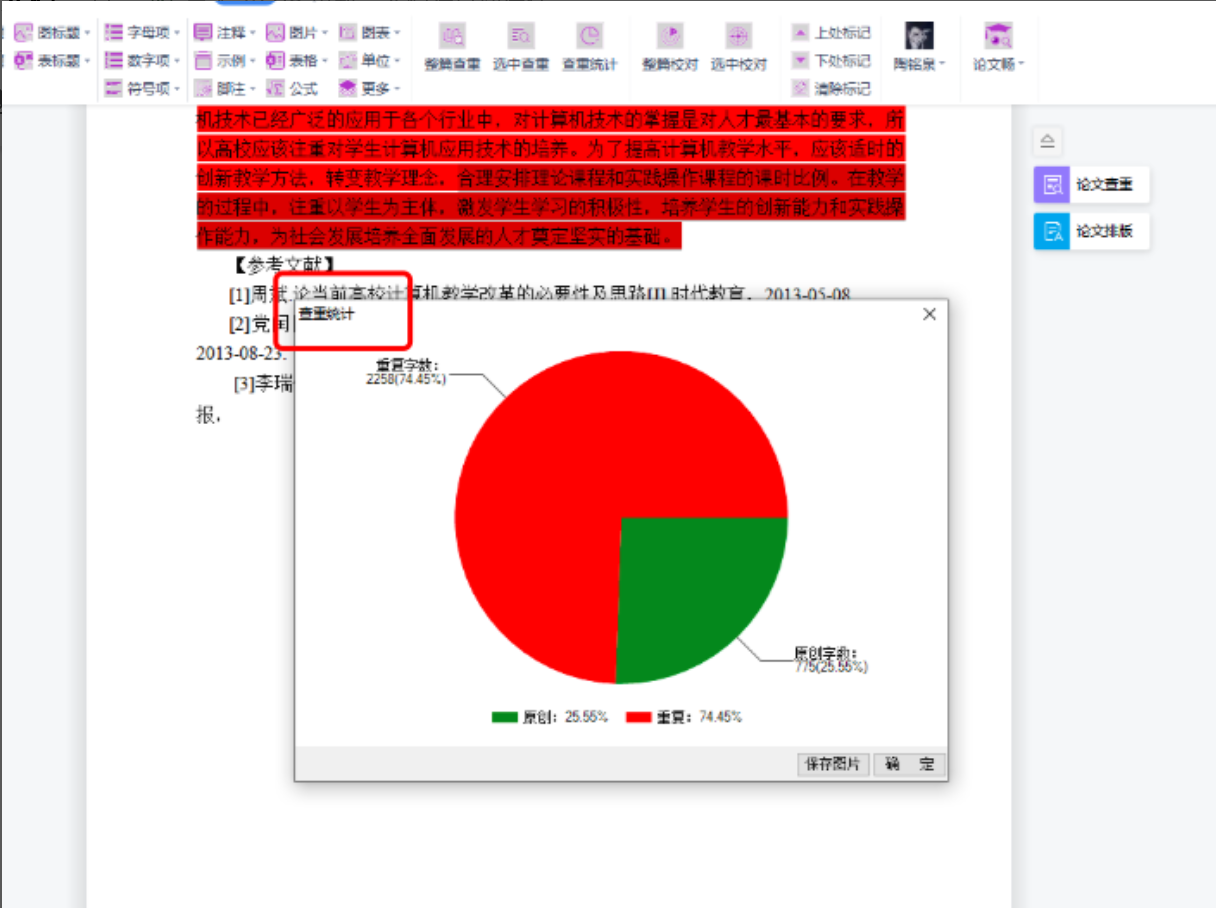Open 论文排版 in the right sidebar
Image resolution: width=1216 pixels, height=908 pixels.
[x=1091, y=232]
